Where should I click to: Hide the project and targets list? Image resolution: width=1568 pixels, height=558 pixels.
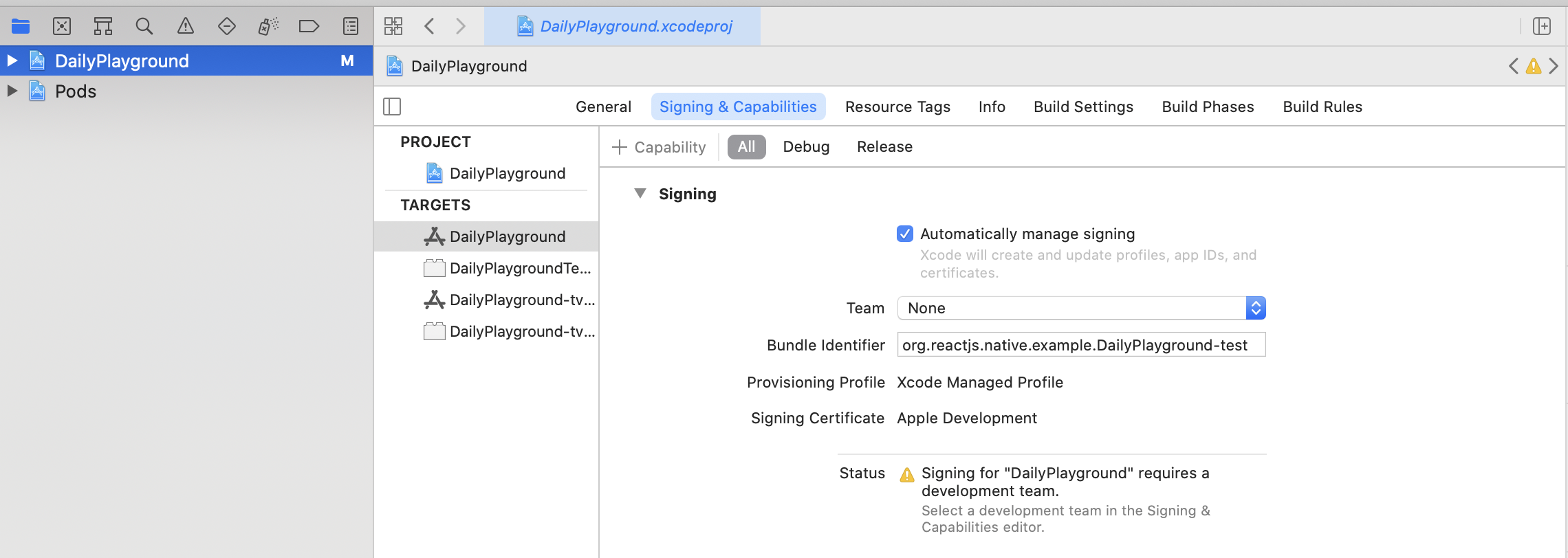click(392, 107)
